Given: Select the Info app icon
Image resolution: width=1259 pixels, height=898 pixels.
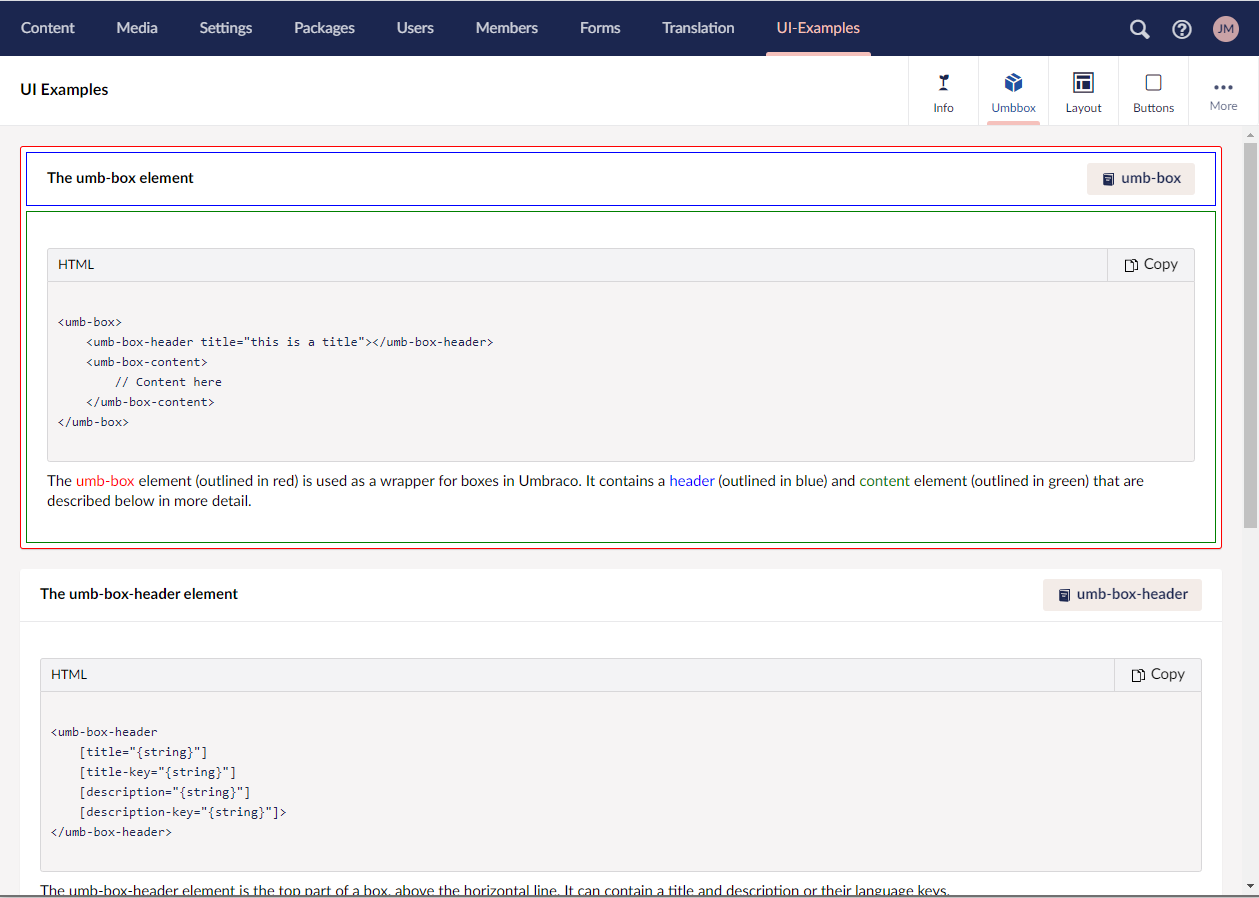Looking at the screenshot, I should [x=943, y=83].
